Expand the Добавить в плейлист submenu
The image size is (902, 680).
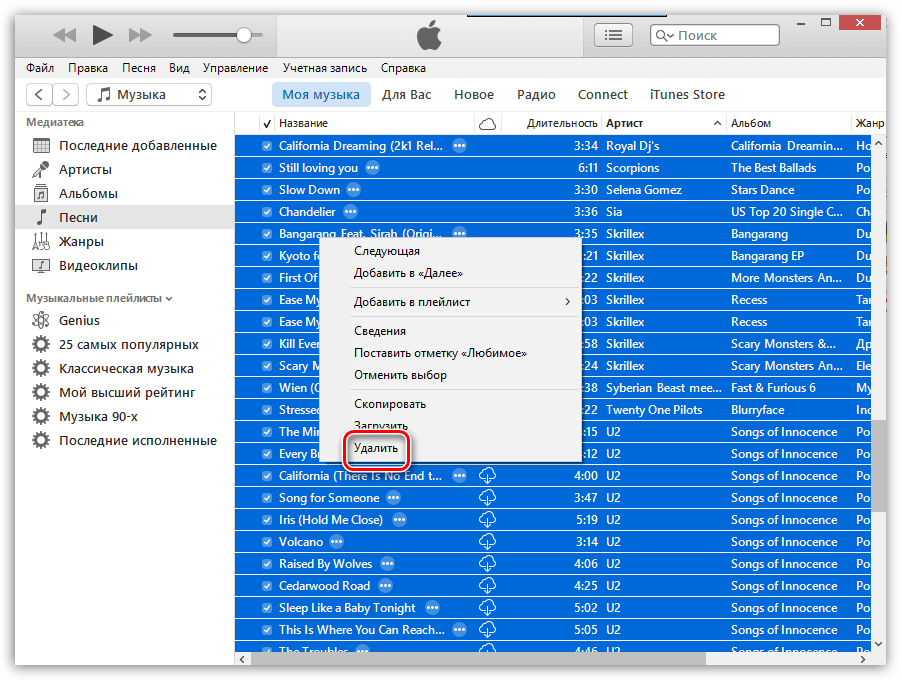(x=450, y=301)
